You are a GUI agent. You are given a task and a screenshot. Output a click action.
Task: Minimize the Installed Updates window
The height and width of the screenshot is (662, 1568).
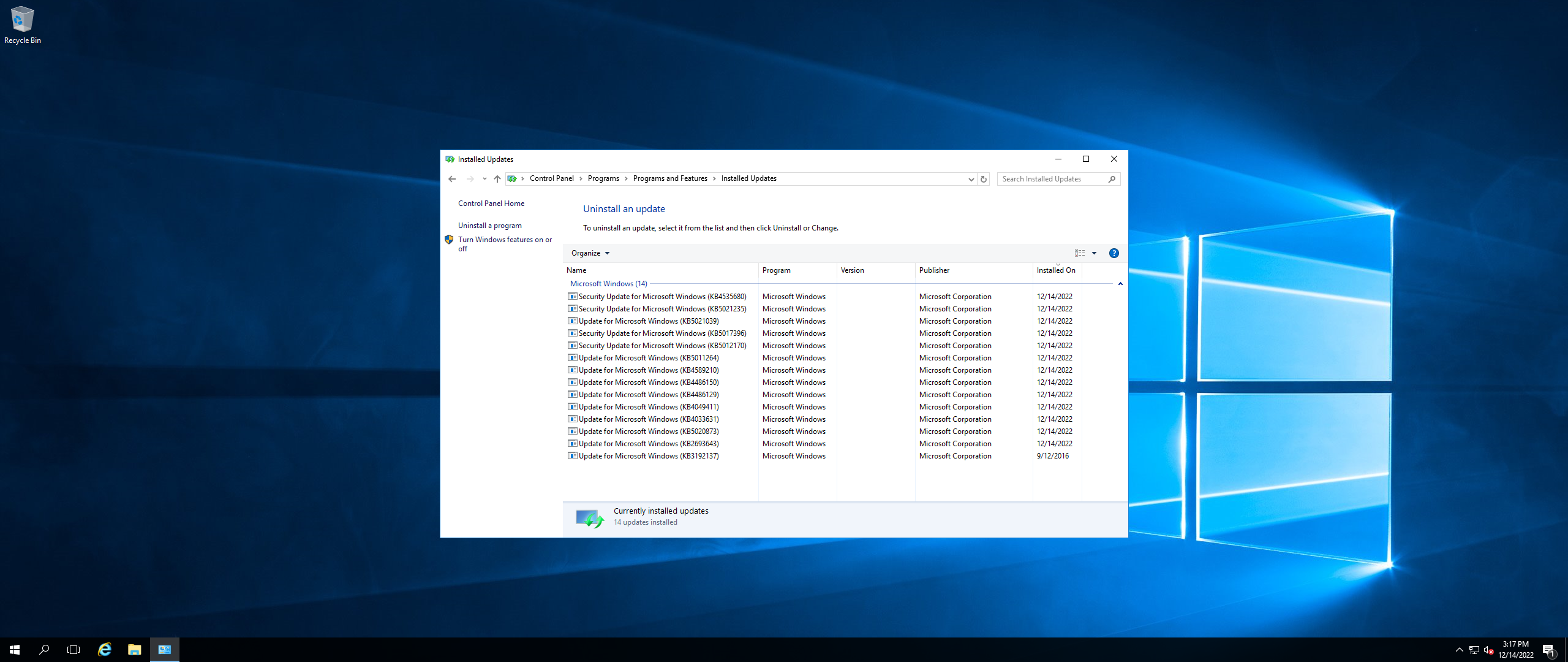(x=1058, y=159)
